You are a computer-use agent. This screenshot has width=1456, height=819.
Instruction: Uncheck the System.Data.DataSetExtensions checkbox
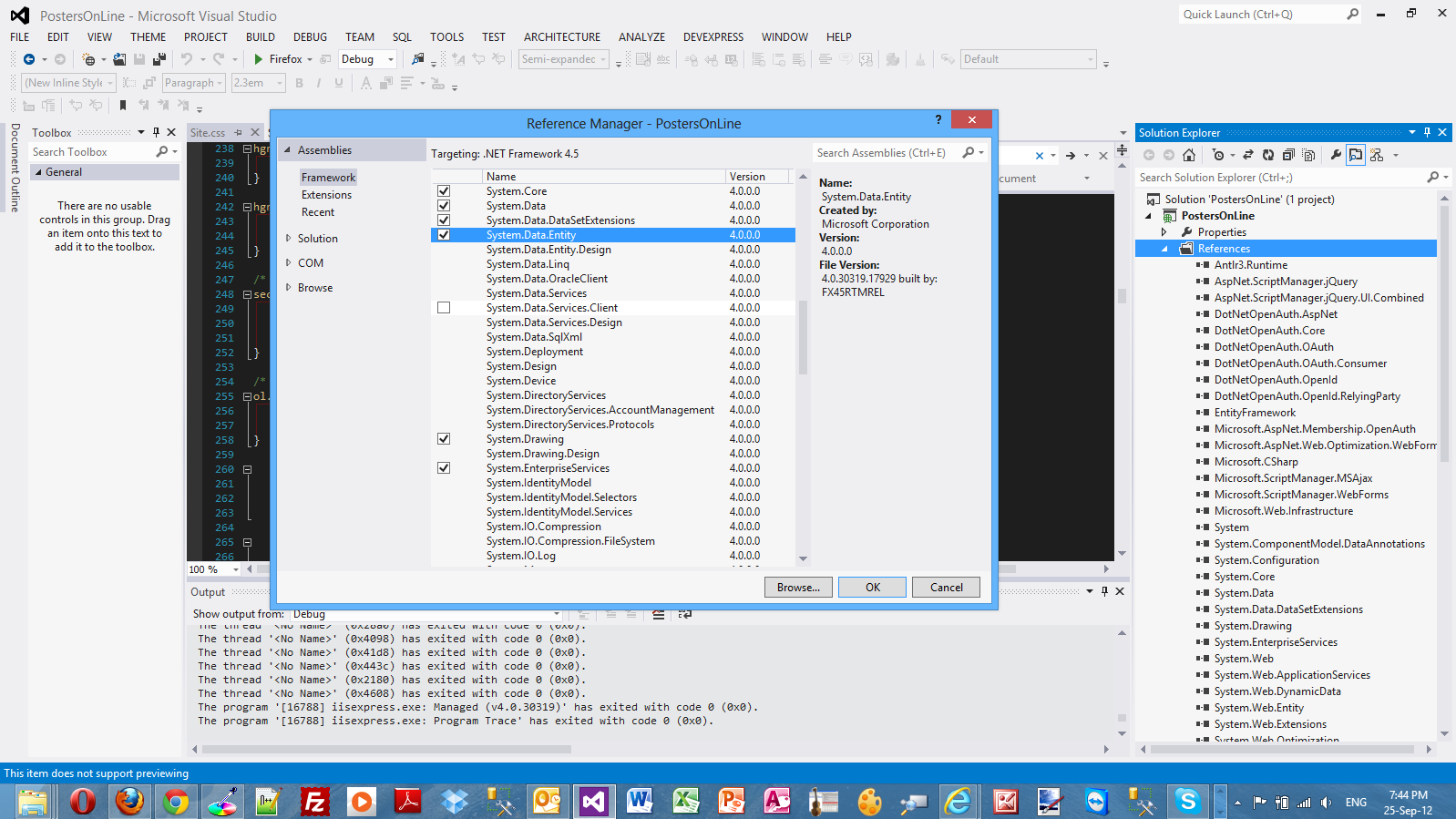coord(444,220)
